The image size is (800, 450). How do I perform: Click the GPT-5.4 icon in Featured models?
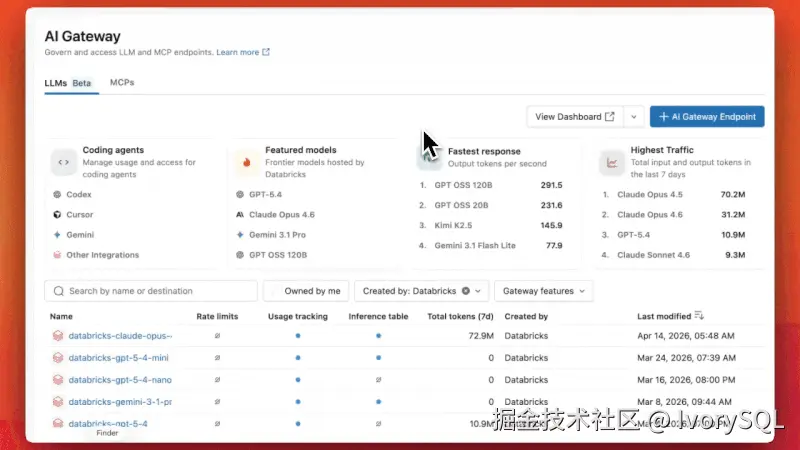[240, 194]
